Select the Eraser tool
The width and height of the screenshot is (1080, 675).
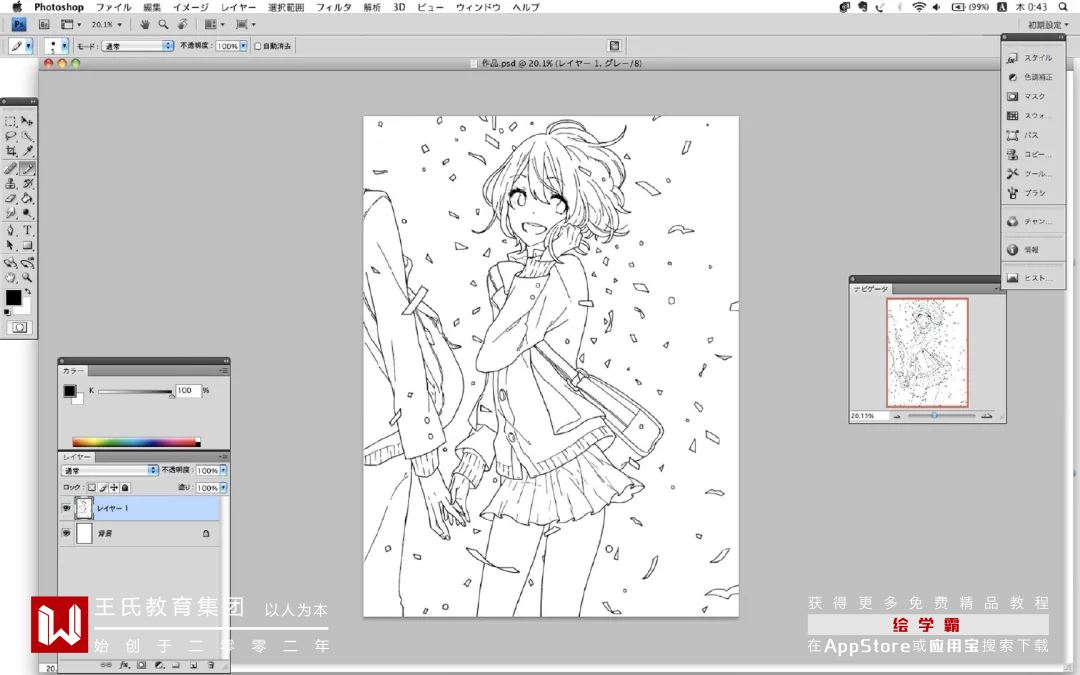click(10, 198)
